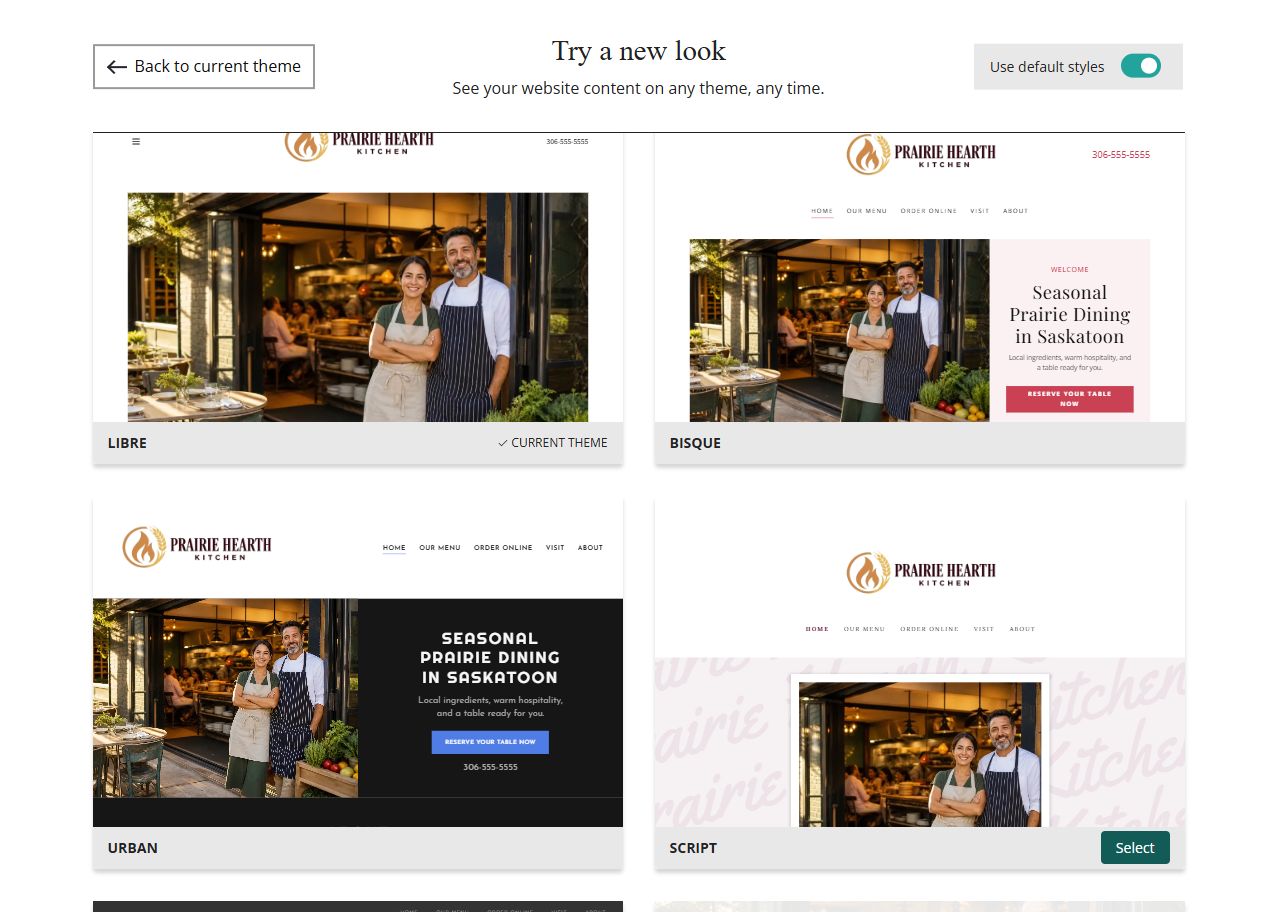Click Home nav item in Bisque preview
This screenshot has height=912, width=1277.
[822, 211]
